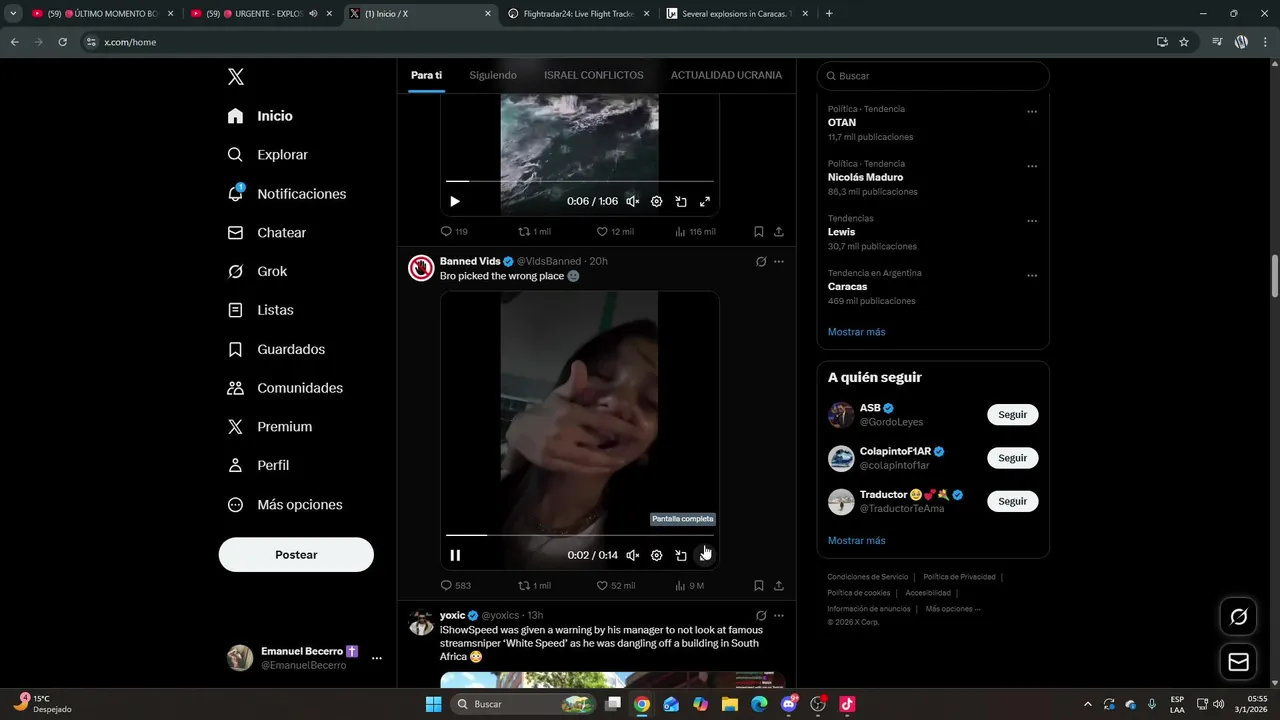1280x720 pixels.
Task: Follow ColapintoF1AR account
Action: pos(1012,458)
